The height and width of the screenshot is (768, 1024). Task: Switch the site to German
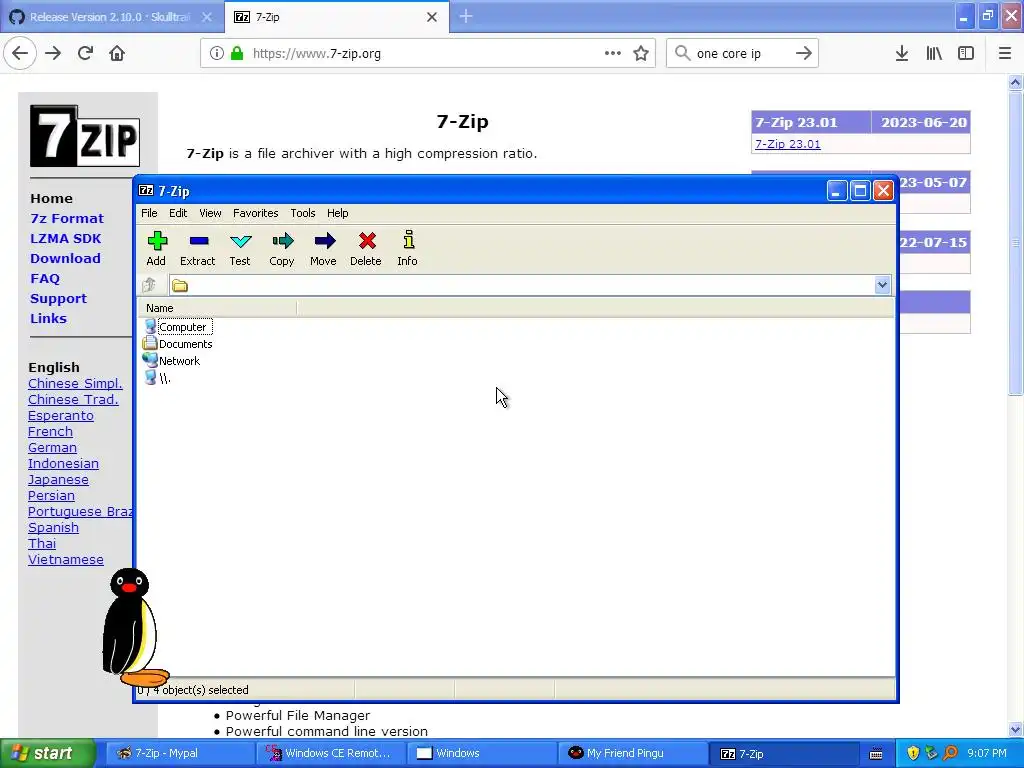[52, 447]
